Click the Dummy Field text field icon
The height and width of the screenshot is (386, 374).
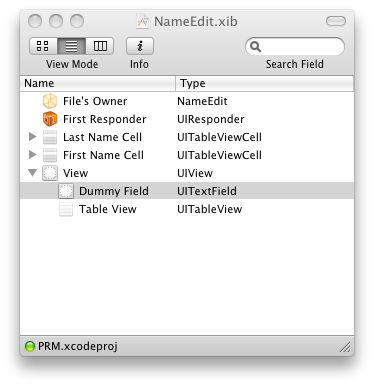click(66, 191)
